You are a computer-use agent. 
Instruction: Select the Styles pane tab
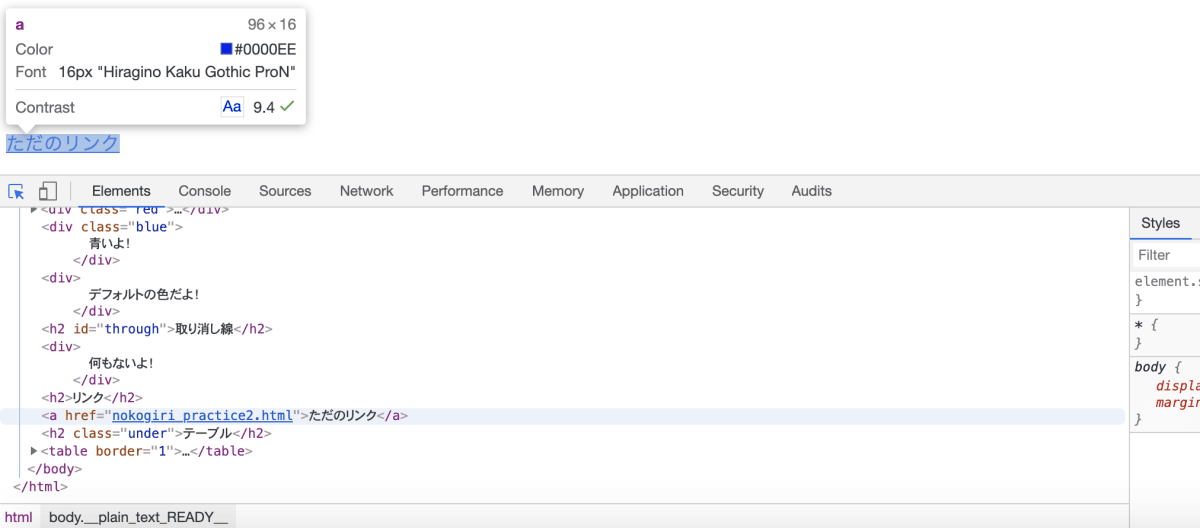(1161, 223)
